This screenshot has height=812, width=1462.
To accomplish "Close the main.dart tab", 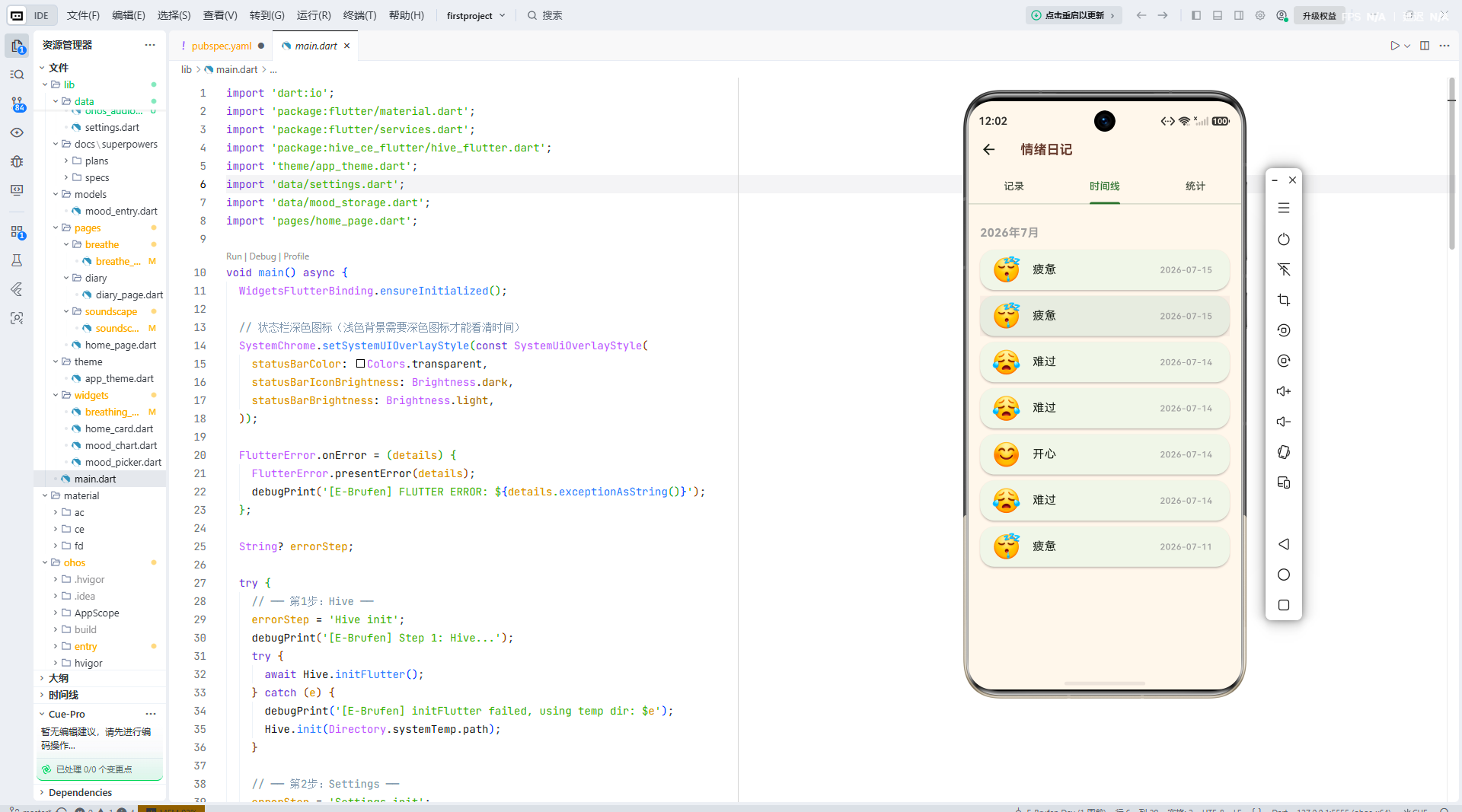I will (346, 46).
